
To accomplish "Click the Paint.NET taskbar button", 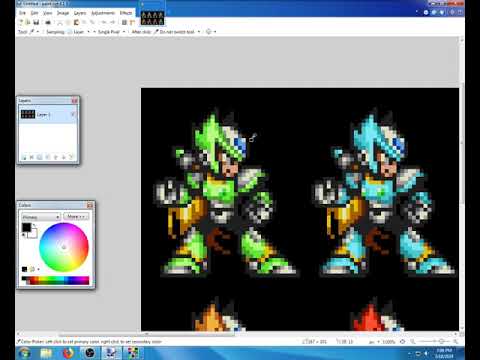I will click(x=111, y=353).
